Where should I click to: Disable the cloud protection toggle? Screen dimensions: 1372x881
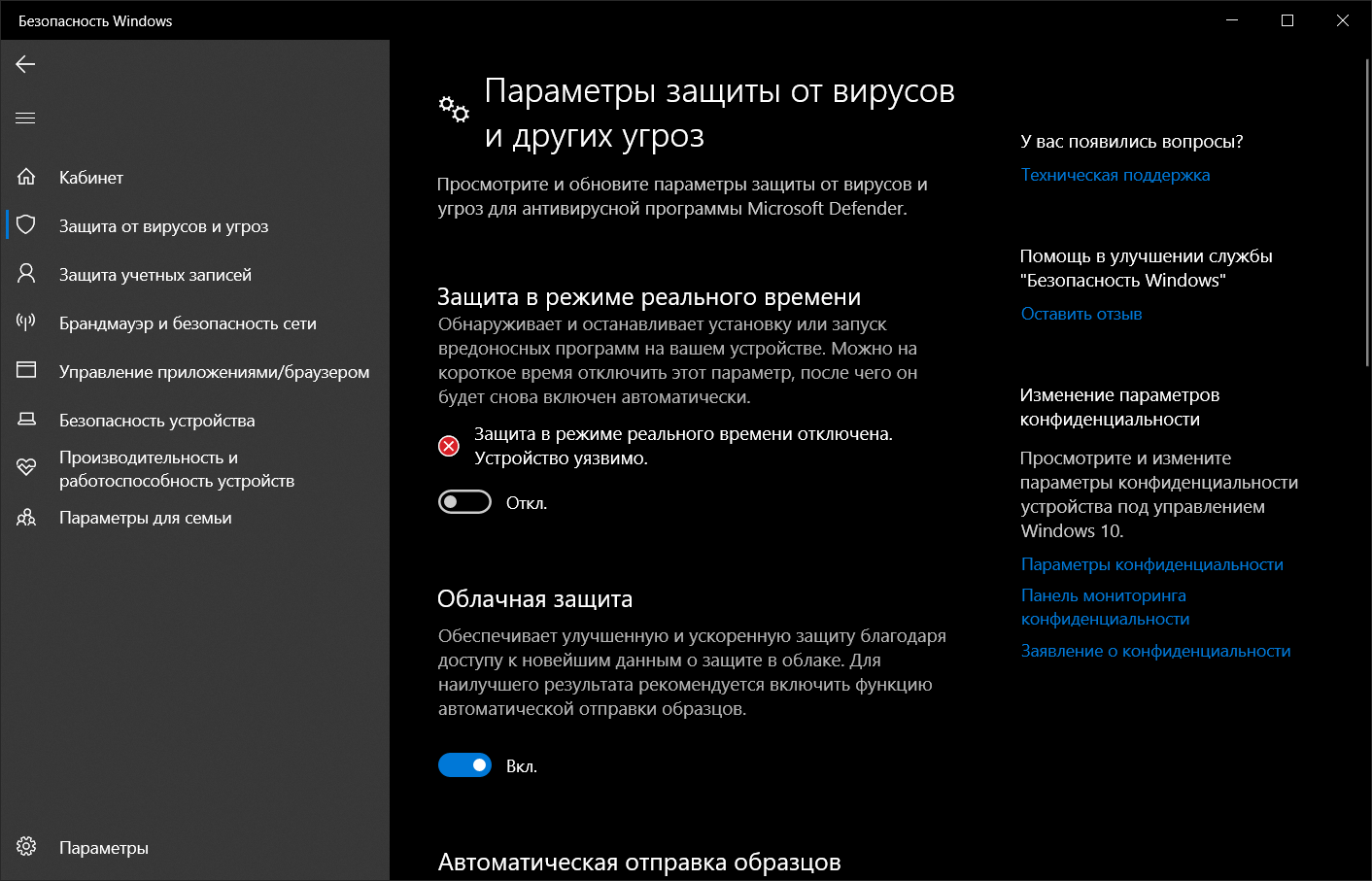pos(464,765)
